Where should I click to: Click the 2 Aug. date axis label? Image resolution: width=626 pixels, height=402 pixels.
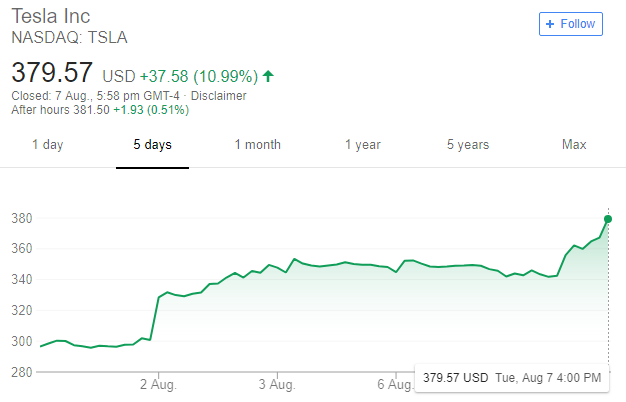(x=157, y=384)
